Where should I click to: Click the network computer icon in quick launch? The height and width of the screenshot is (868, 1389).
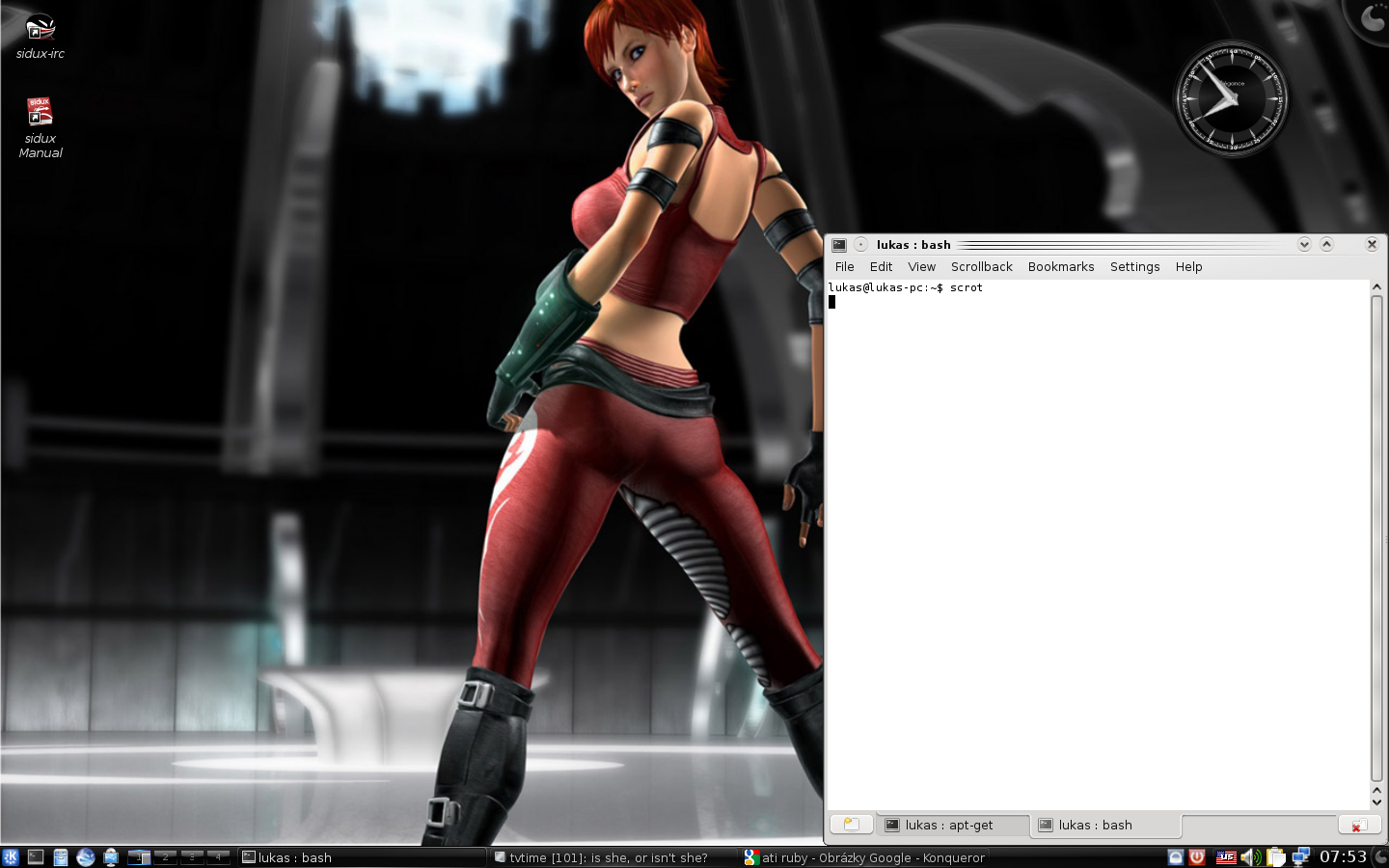(111, 856)
